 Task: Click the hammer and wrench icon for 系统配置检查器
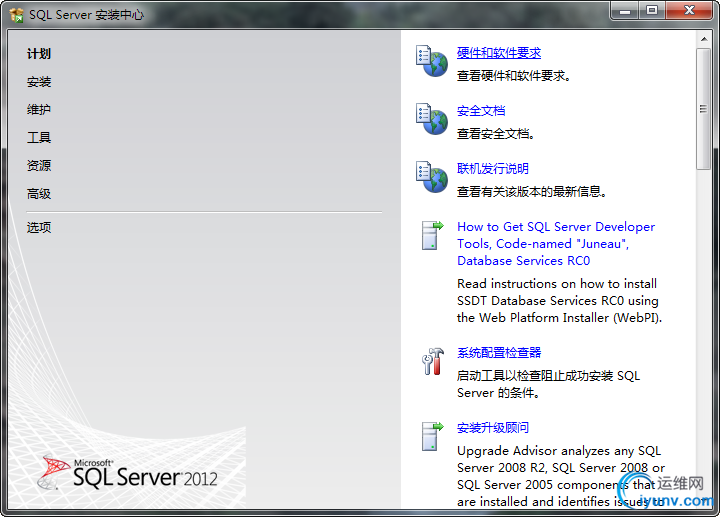pyautogui.click(x=433, y=361)
